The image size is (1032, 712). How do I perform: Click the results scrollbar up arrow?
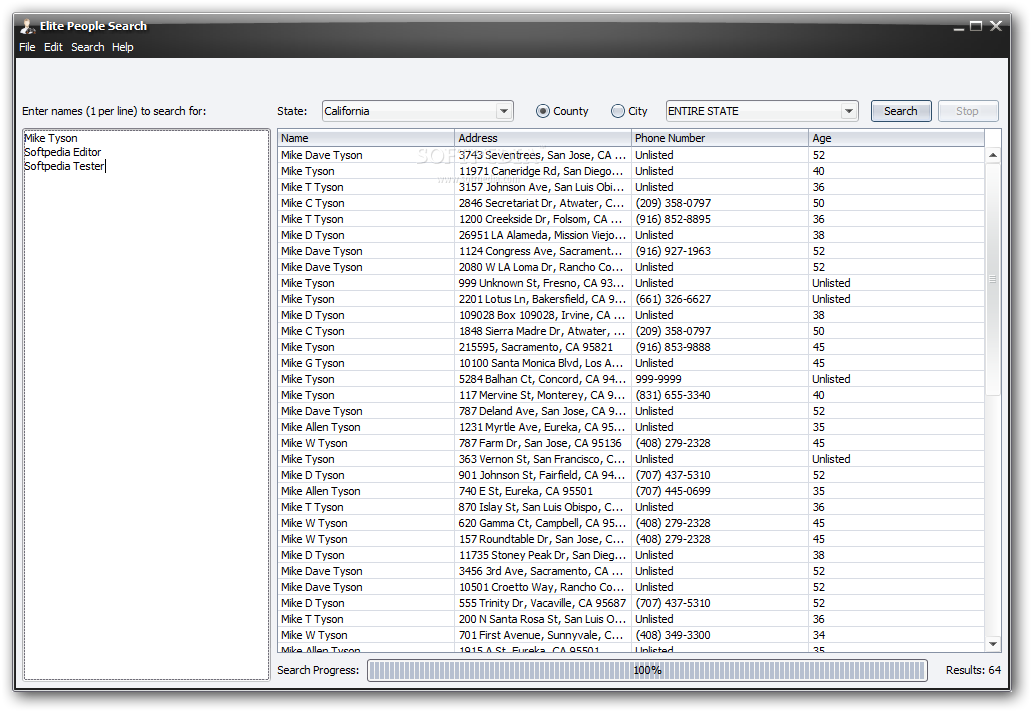tap(993, 155)
